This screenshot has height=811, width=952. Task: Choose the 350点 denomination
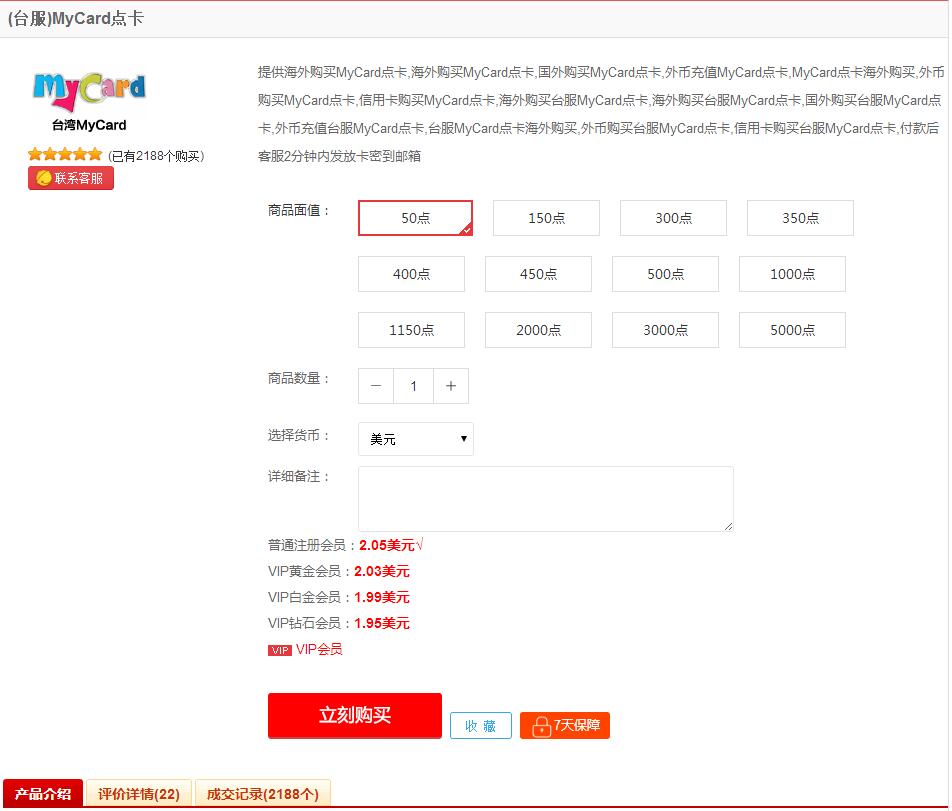coord(800,218)
